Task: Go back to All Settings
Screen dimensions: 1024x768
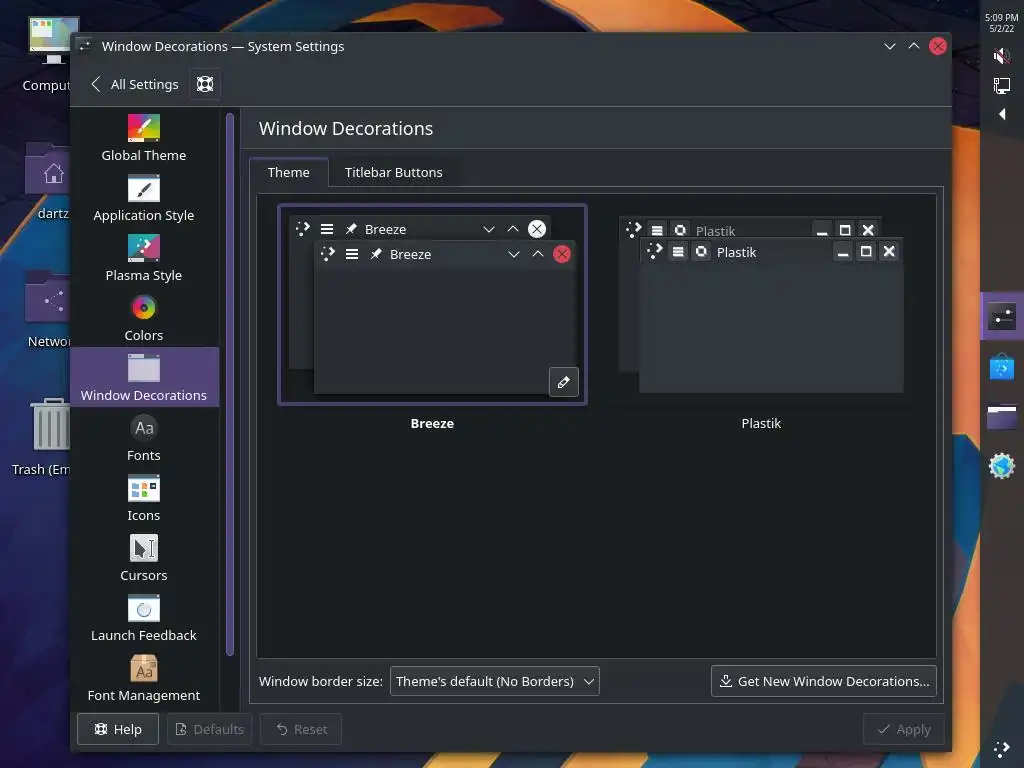Action: tap(135, 84)
